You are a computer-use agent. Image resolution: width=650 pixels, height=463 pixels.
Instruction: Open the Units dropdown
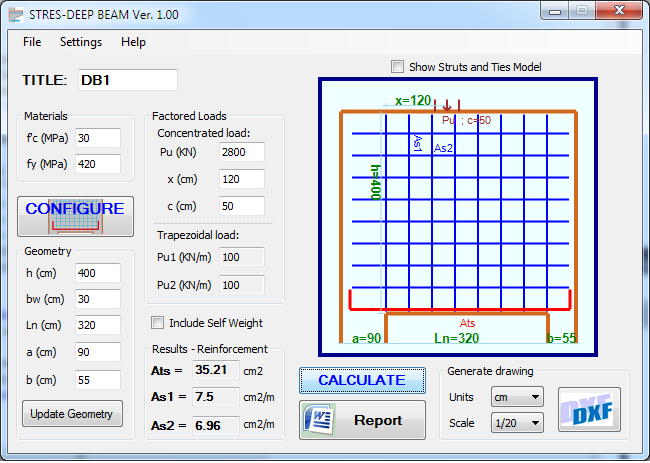pos(517,397)
